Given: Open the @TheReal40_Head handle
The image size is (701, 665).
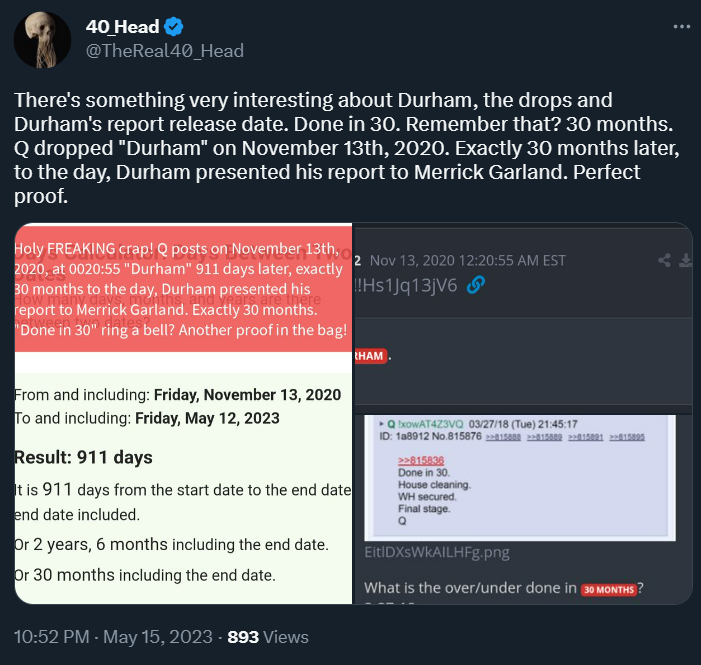Looking at the screenshot, I should point(165,51).
